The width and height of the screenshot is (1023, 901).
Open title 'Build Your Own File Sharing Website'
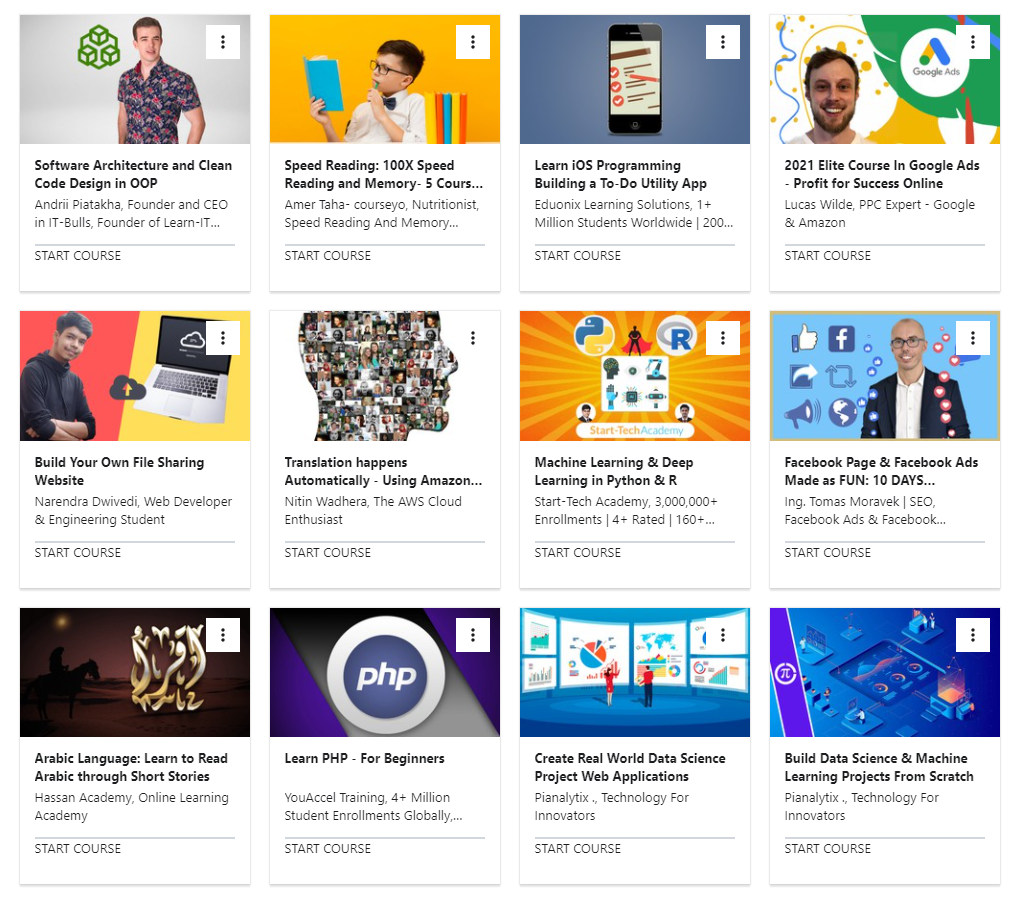click(x=119, y=472)
